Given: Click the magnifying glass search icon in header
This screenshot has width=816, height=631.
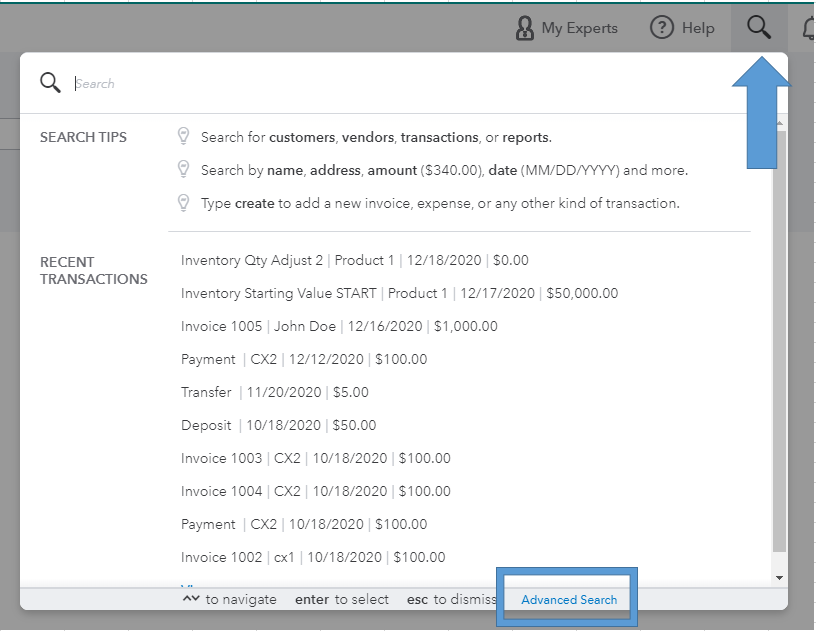Looking at the screenshot, I should [759, 28].
